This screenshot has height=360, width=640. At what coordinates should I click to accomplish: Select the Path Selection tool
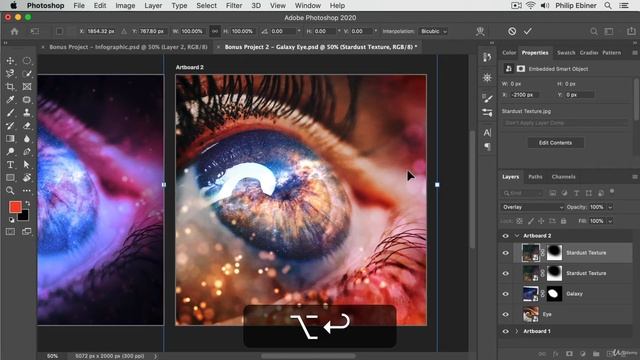coord(27,164)
